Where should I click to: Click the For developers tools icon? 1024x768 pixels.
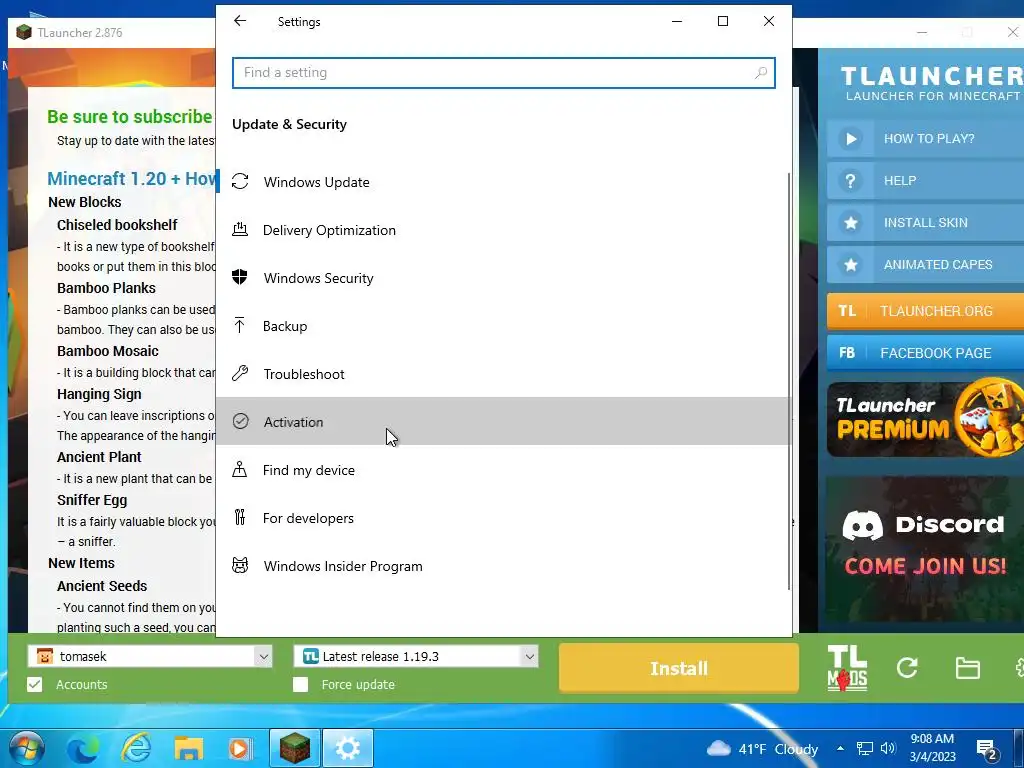pos(240,517)
